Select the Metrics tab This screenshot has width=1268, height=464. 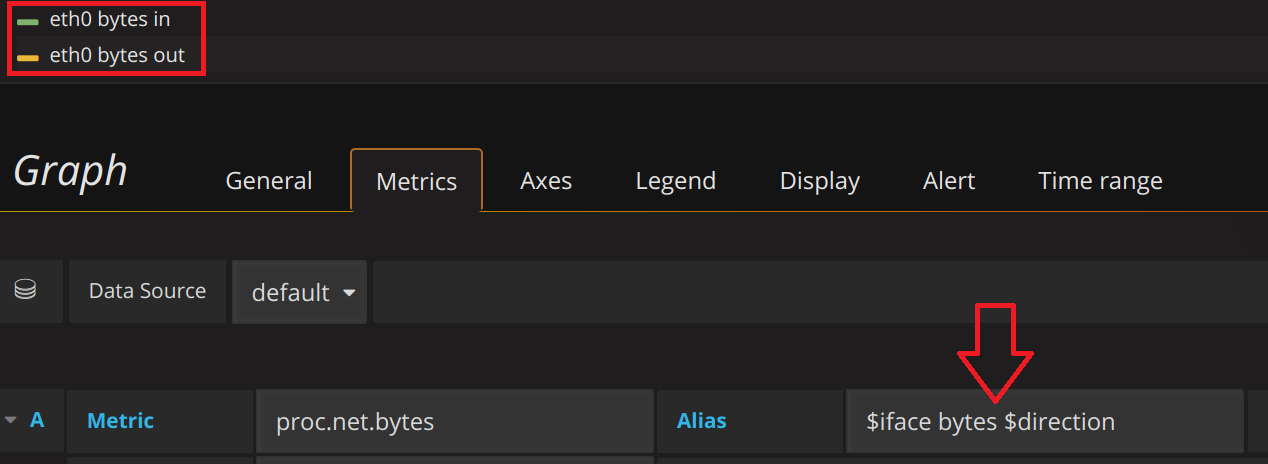coord(416,181)
